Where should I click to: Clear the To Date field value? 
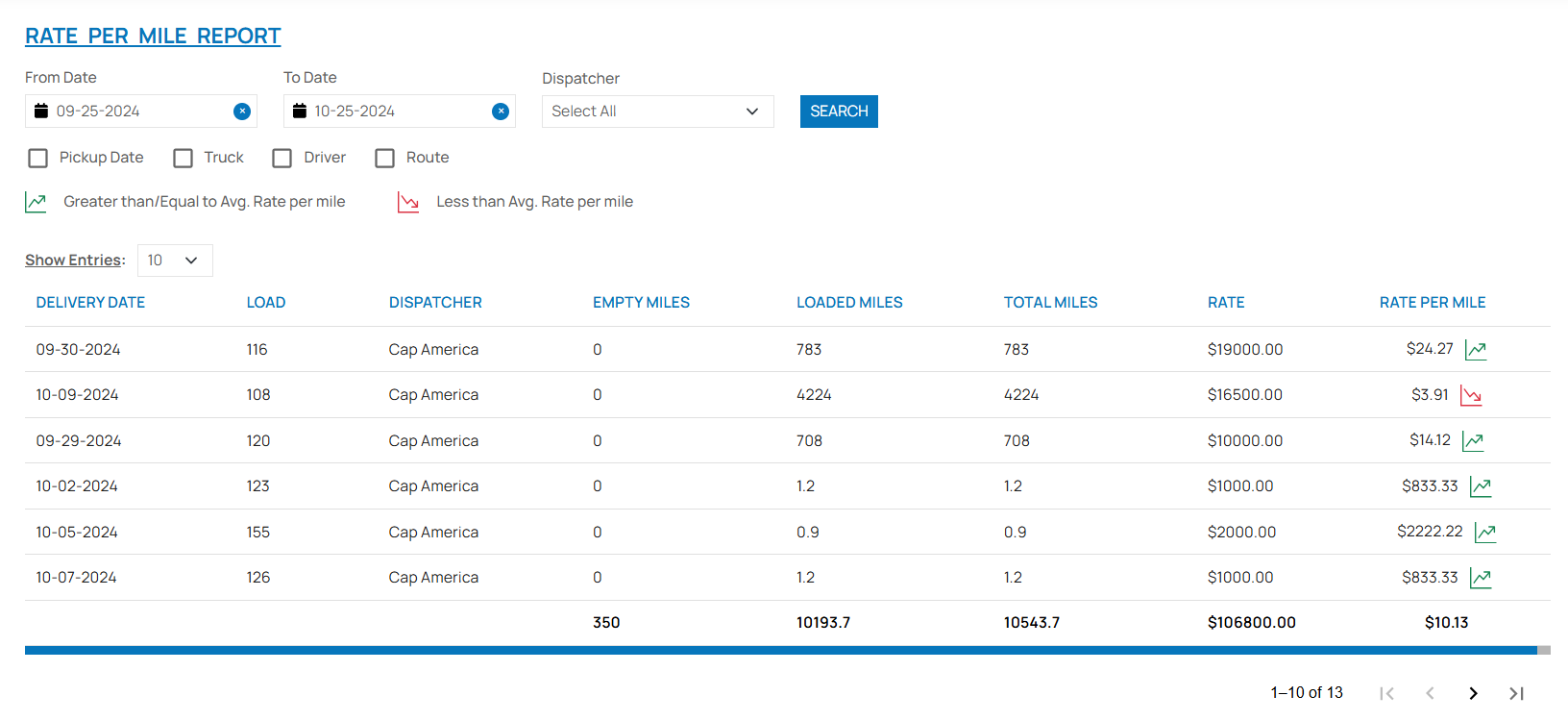[x=501, y=112]
